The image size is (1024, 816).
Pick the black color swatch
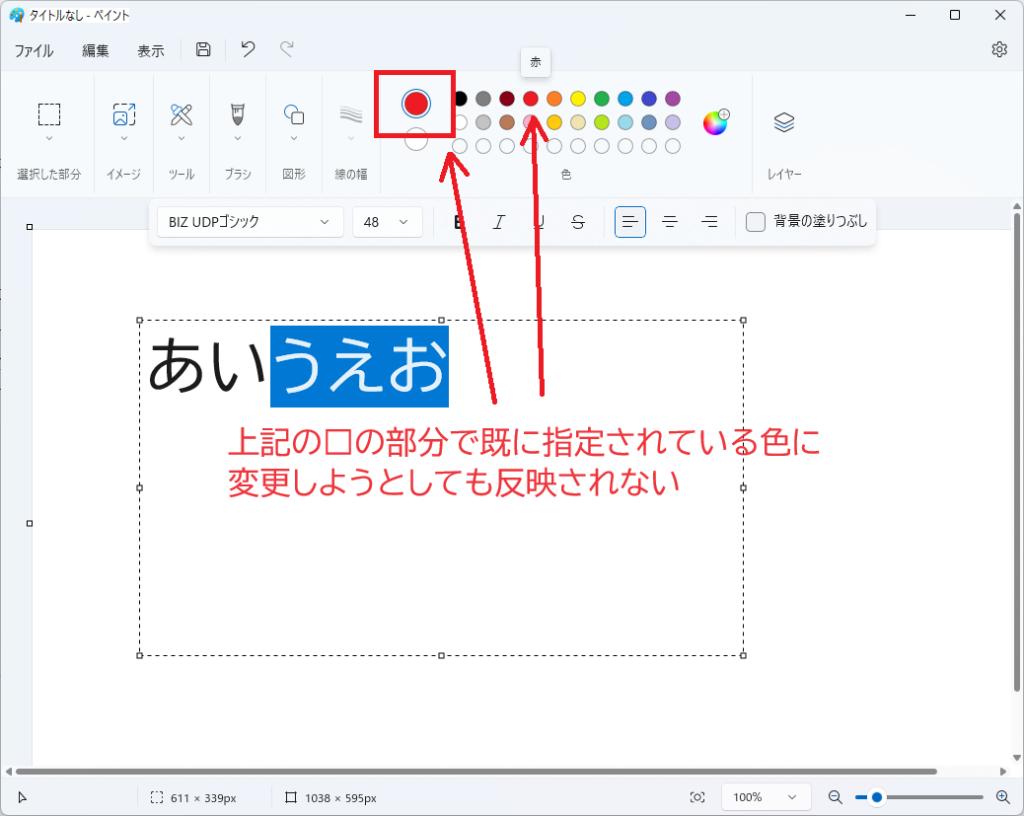460,99
